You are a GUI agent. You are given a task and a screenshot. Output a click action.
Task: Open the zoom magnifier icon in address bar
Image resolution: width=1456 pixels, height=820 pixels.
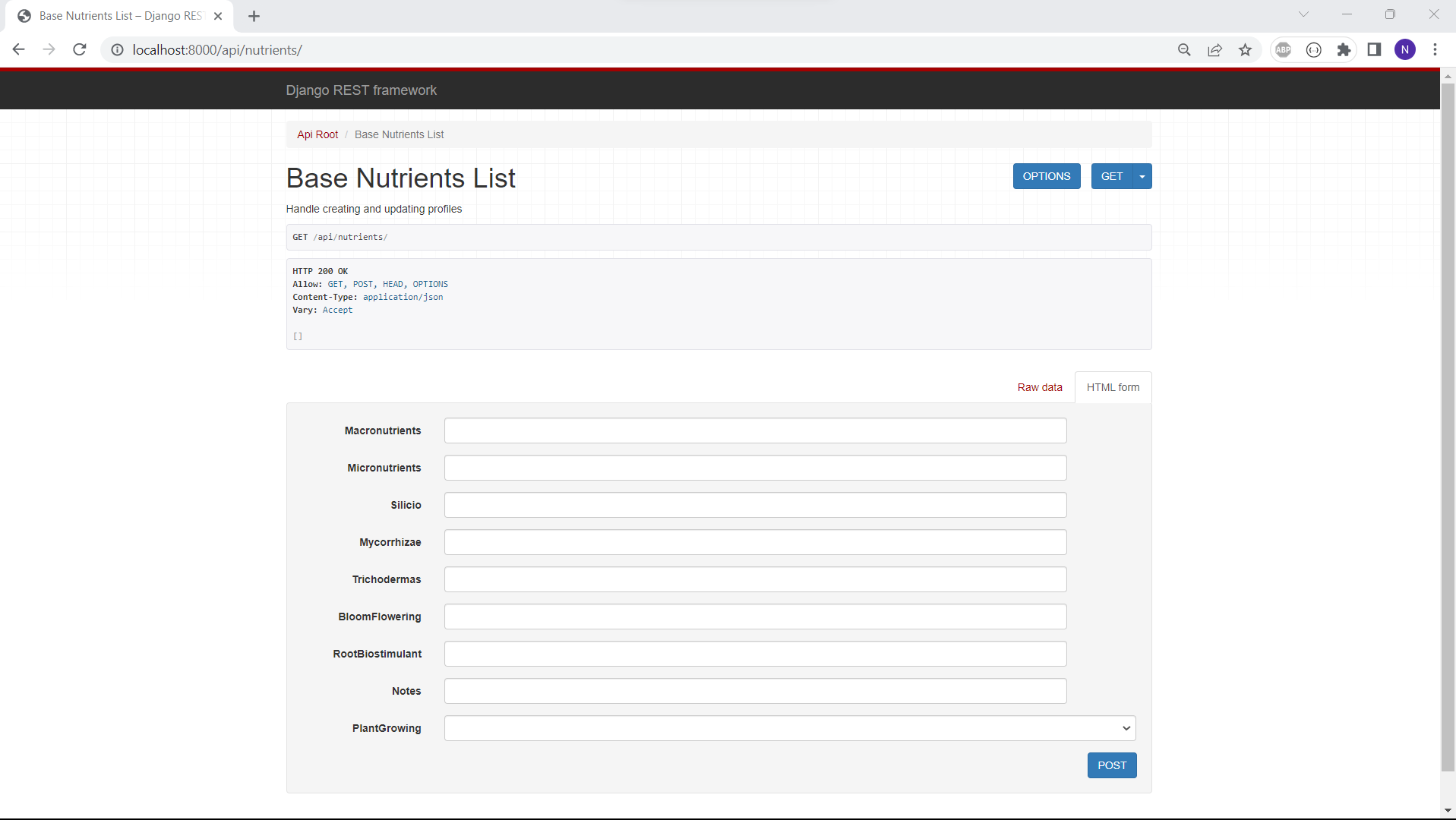(1184, 50)
